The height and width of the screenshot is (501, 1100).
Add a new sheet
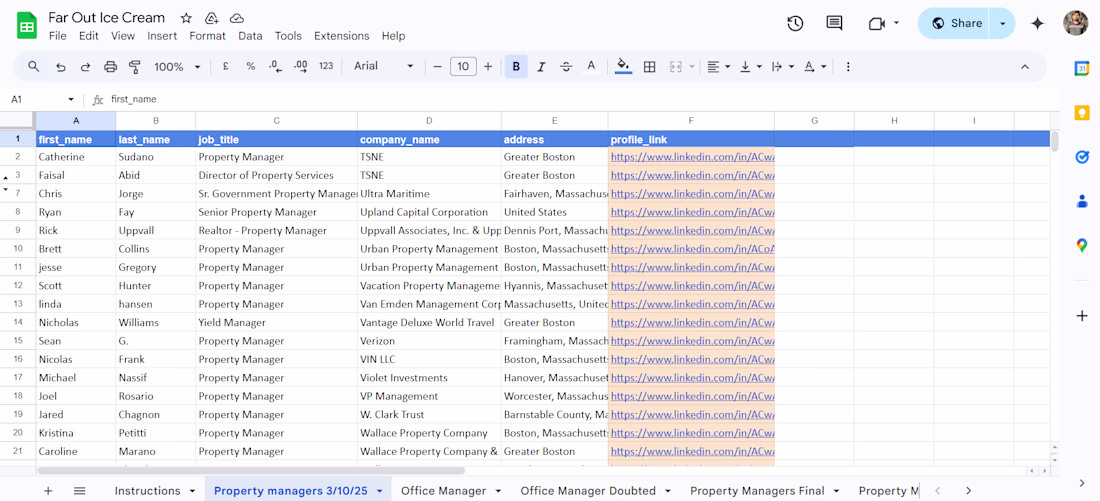pos(48,490)
